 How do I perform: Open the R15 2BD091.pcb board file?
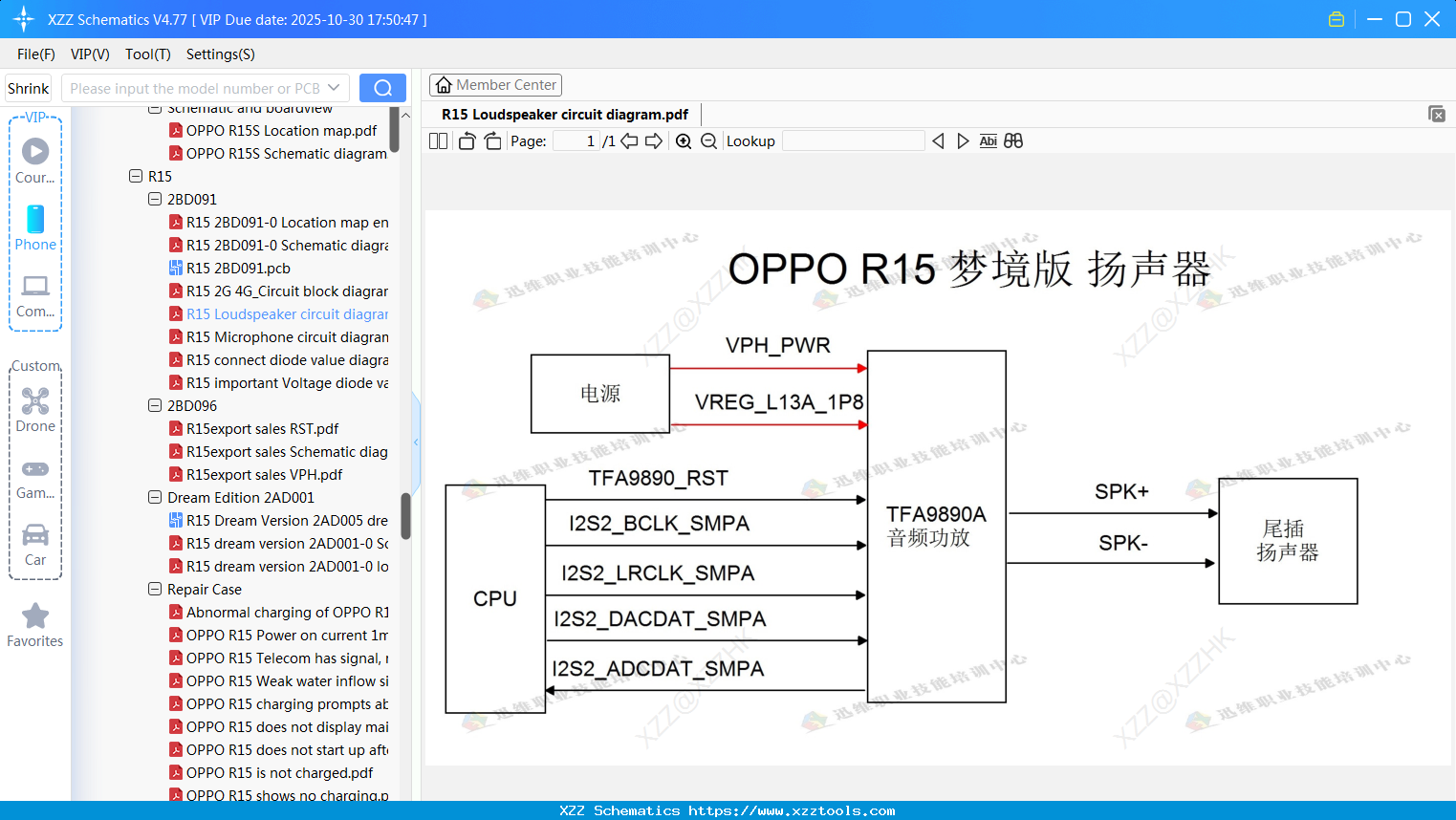(238, 269)
